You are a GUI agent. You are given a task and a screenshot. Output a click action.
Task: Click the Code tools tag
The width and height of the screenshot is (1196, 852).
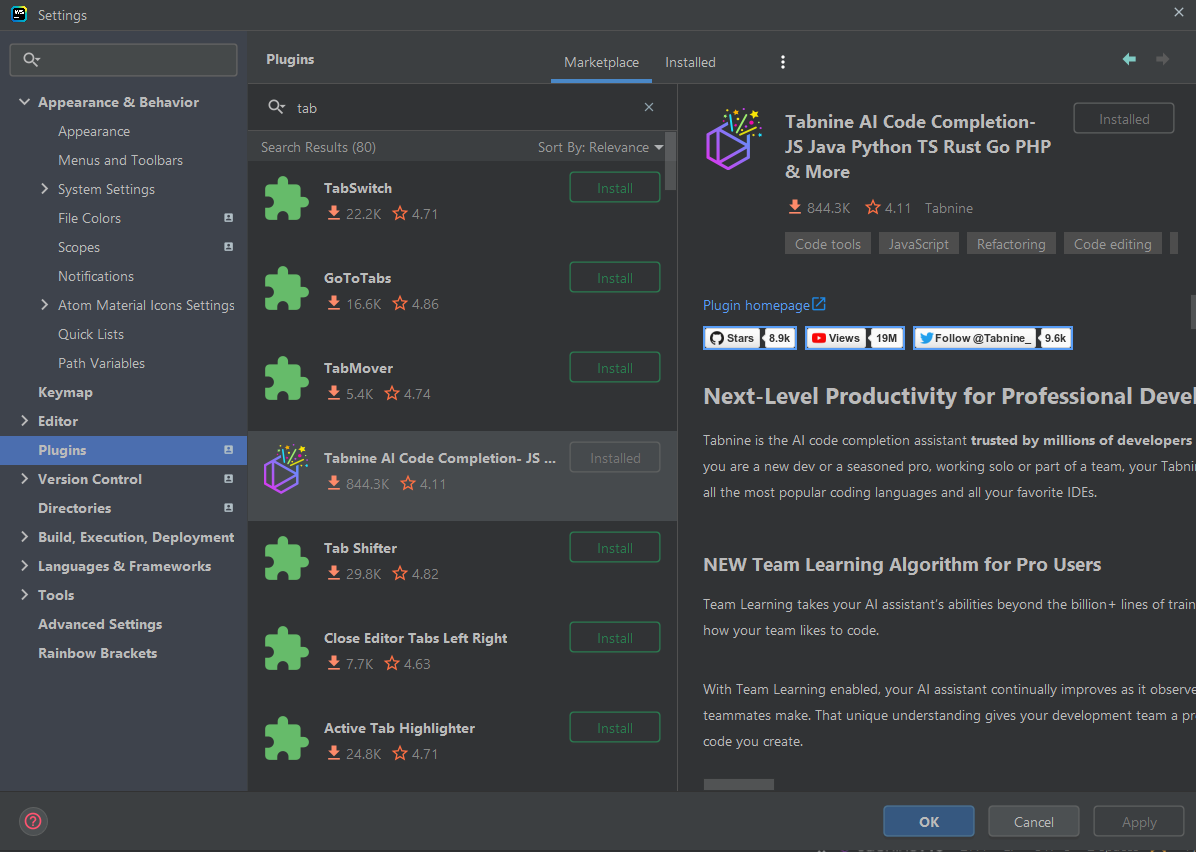pyautogui.click(x=827, y=244)
